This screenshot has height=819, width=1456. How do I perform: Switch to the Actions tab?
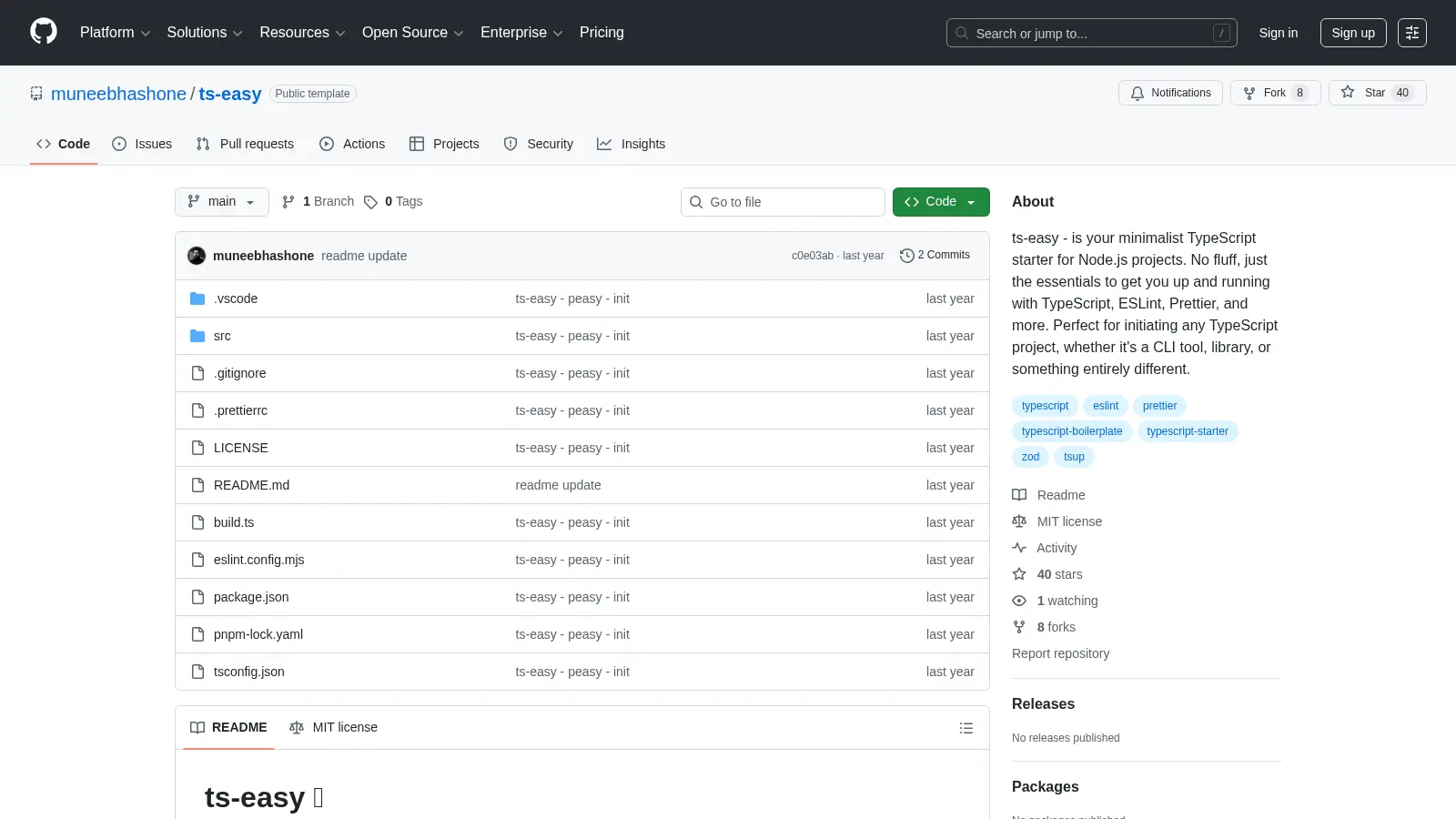coord(352,144)
